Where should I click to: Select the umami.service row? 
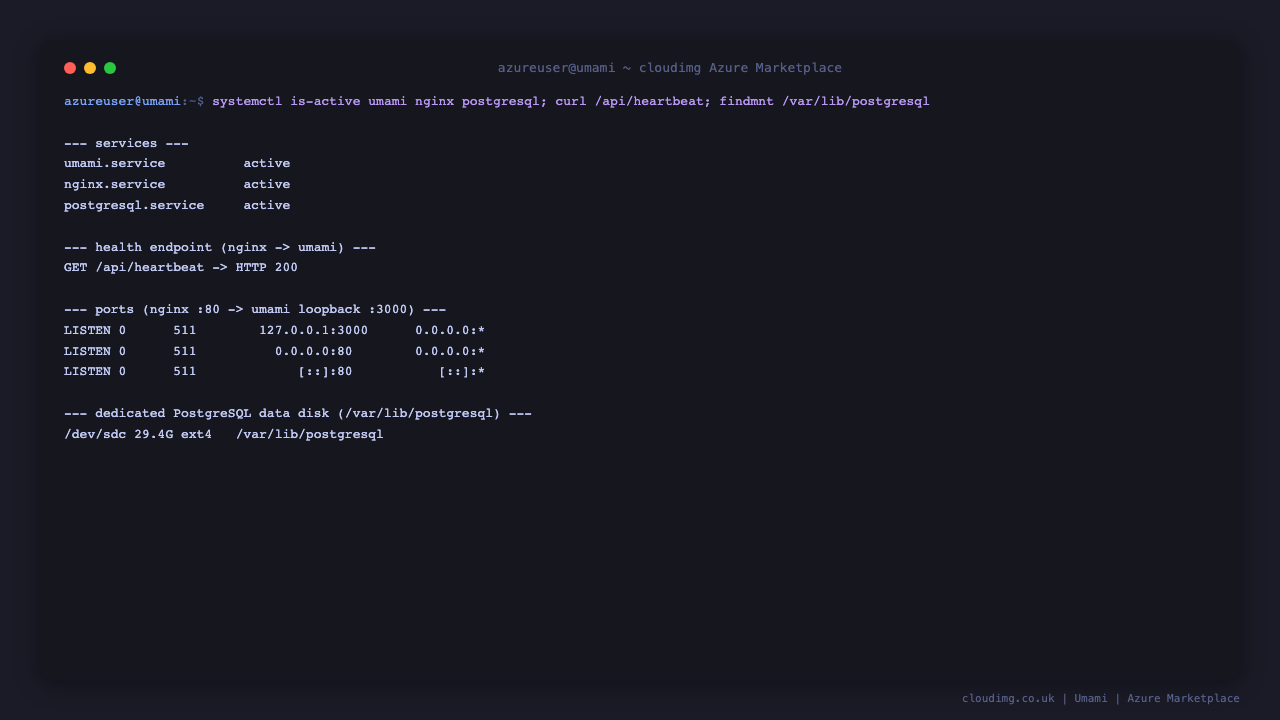[177, 163]
